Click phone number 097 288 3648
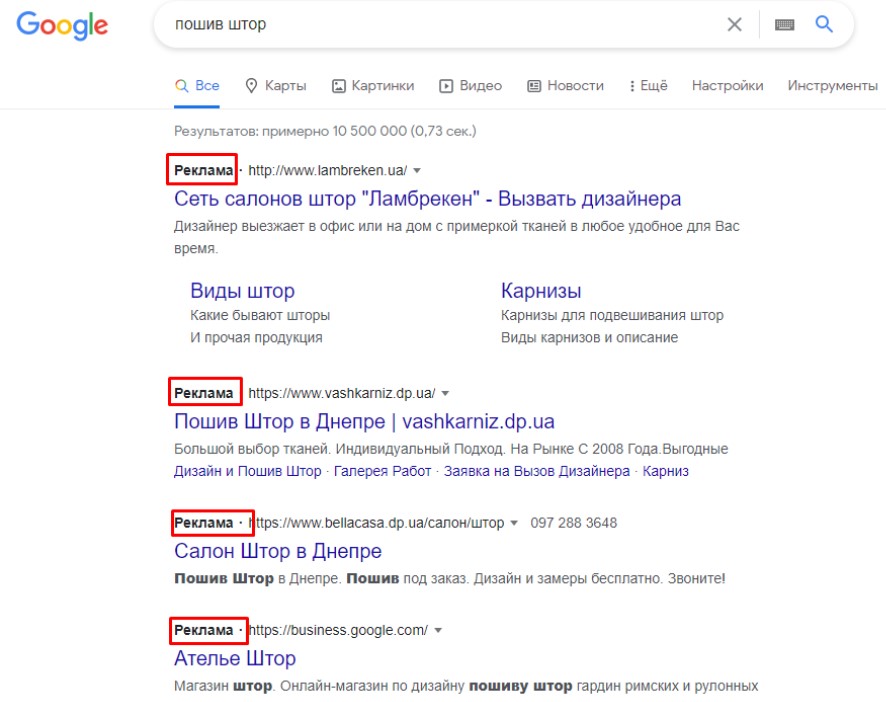This screenshot has height=702, width=886. click(574, 523)
